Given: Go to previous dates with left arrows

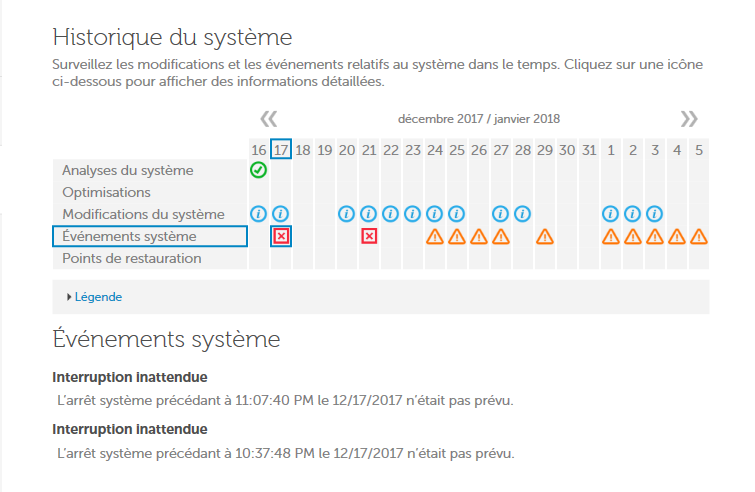Looking at the screenshot, I should point(268,118).
